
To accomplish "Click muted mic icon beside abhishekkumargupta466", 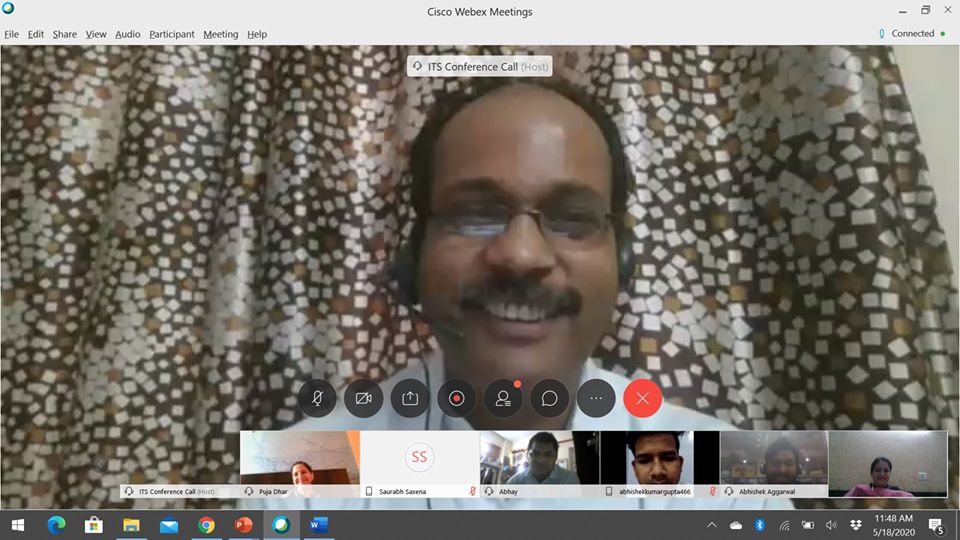I will click(x=712, y=491).
